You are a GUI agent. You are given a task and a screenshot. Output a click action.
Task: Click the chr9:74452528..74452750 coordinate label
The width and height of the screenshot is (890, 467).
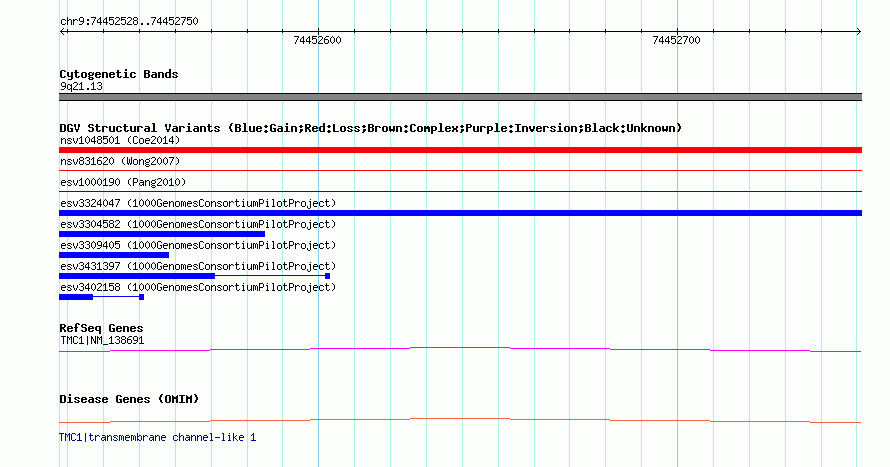129,22
